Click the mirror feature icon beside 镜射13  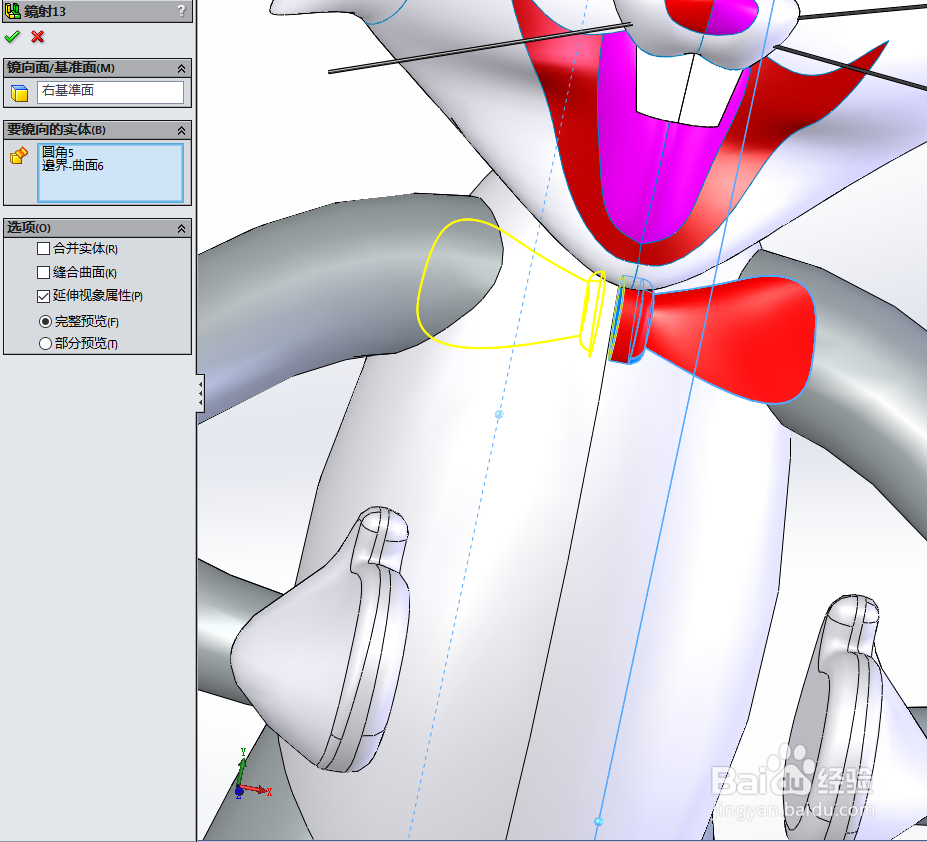[x=12, y=11]
